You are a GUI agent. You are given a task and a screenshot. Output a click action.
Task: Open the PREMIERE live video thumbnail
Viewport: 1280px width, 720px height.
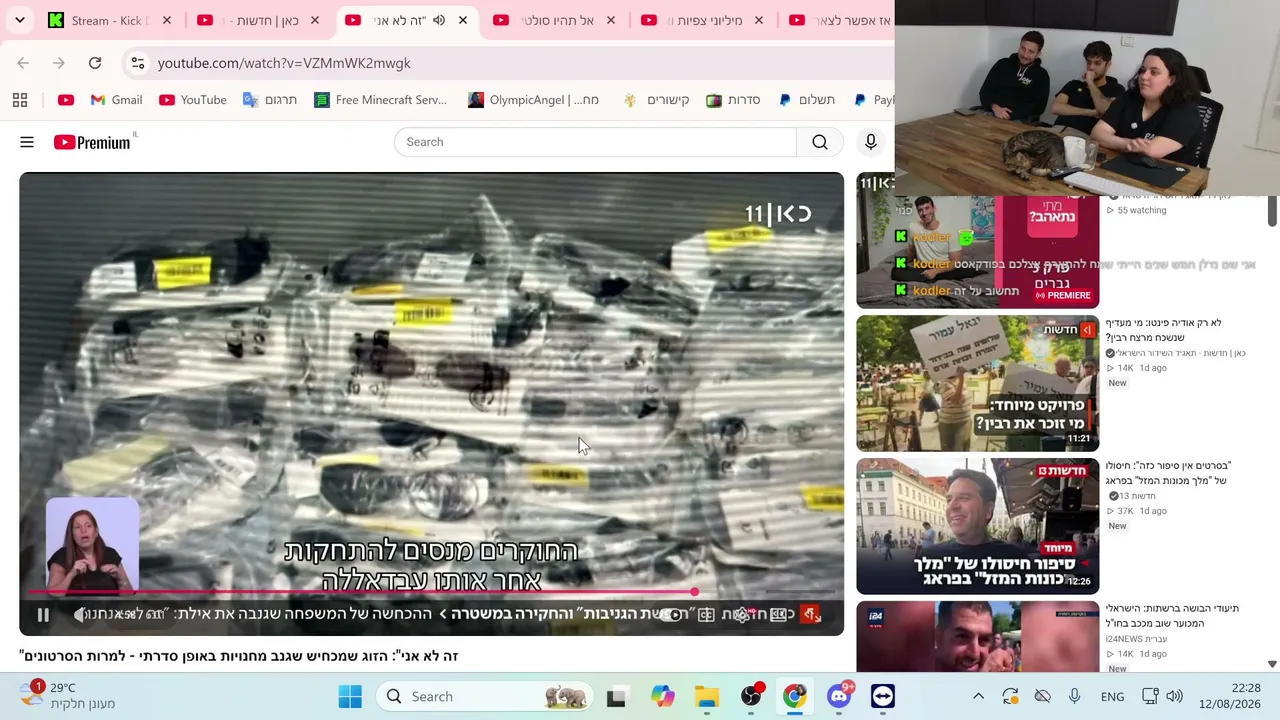coord(977,251)
